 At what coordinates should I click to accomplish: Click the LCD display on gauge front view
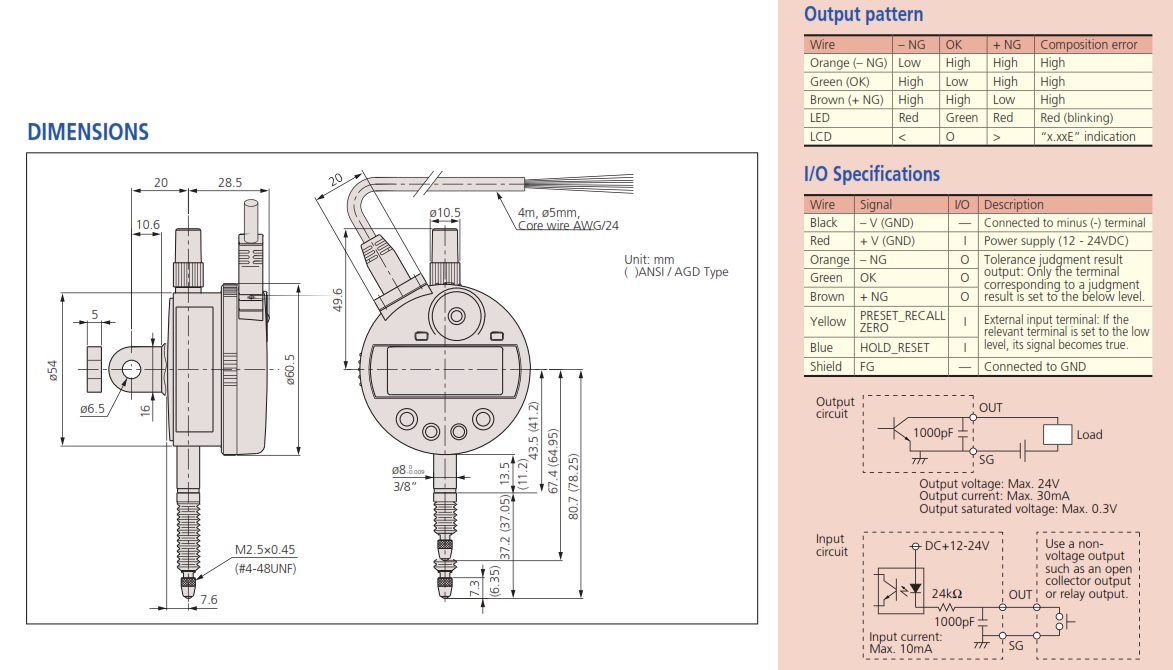pos(444,371)
